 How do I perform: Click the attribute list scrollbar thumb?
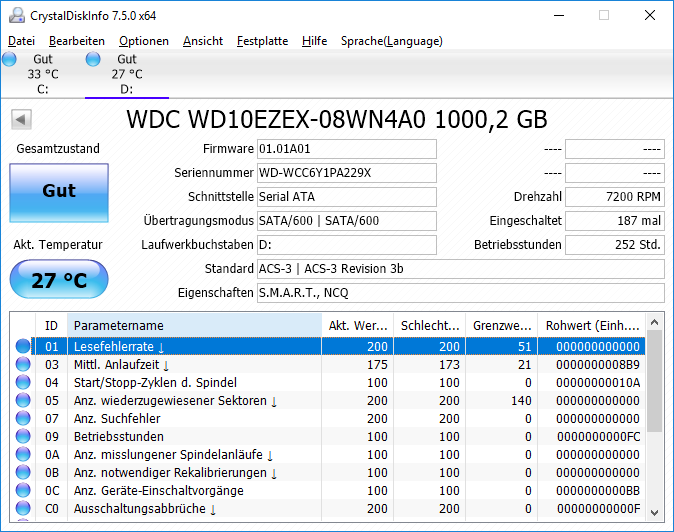[x=655, y=381]
